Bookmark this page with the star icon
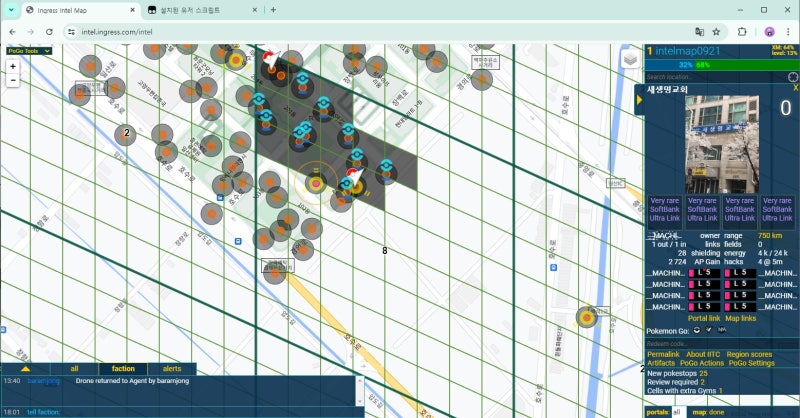This screenshot has height=418, width=800. tap(716, 32)
